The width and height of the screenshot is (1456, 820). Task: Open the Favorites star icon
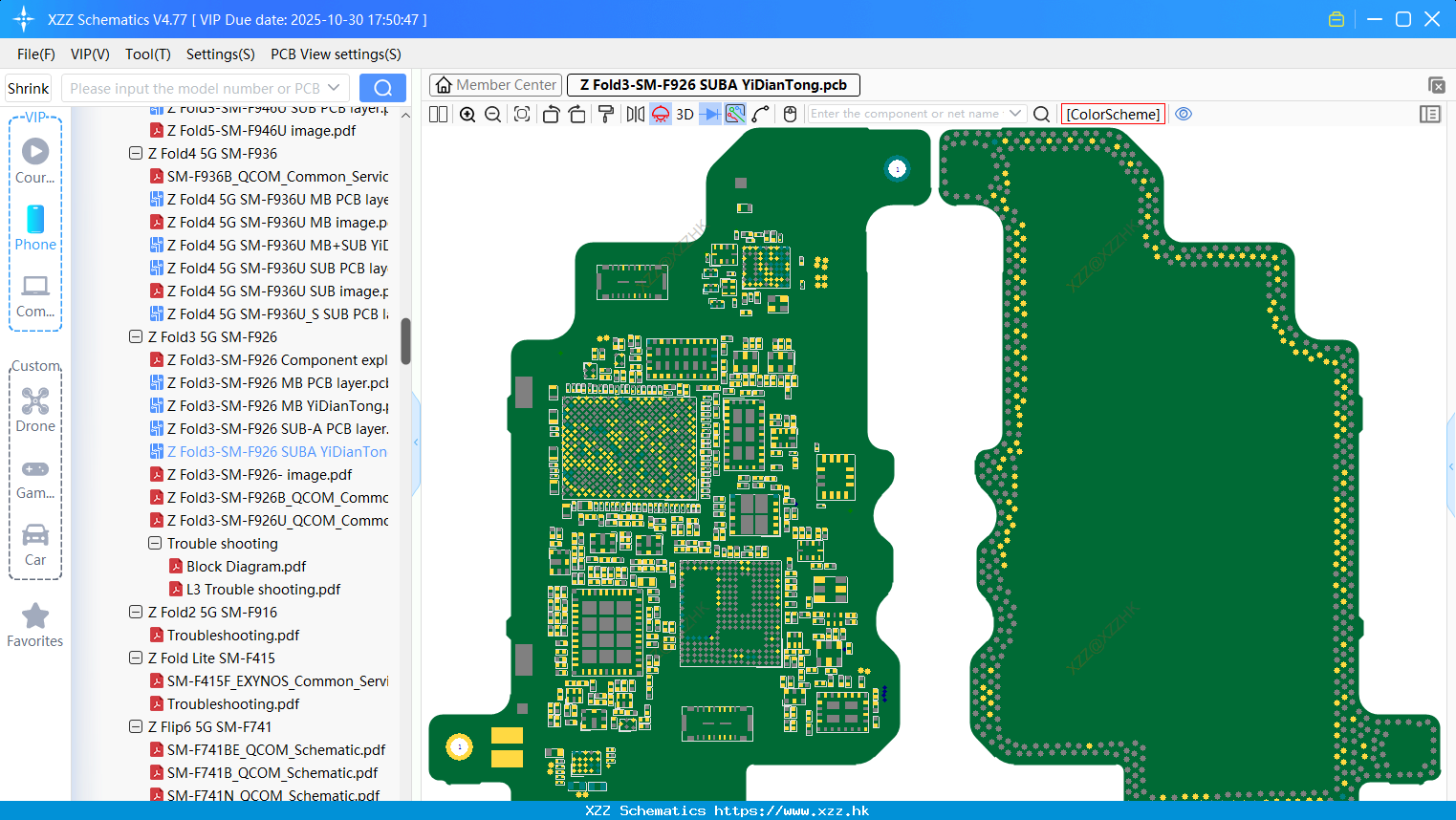(x=35, y=625)
